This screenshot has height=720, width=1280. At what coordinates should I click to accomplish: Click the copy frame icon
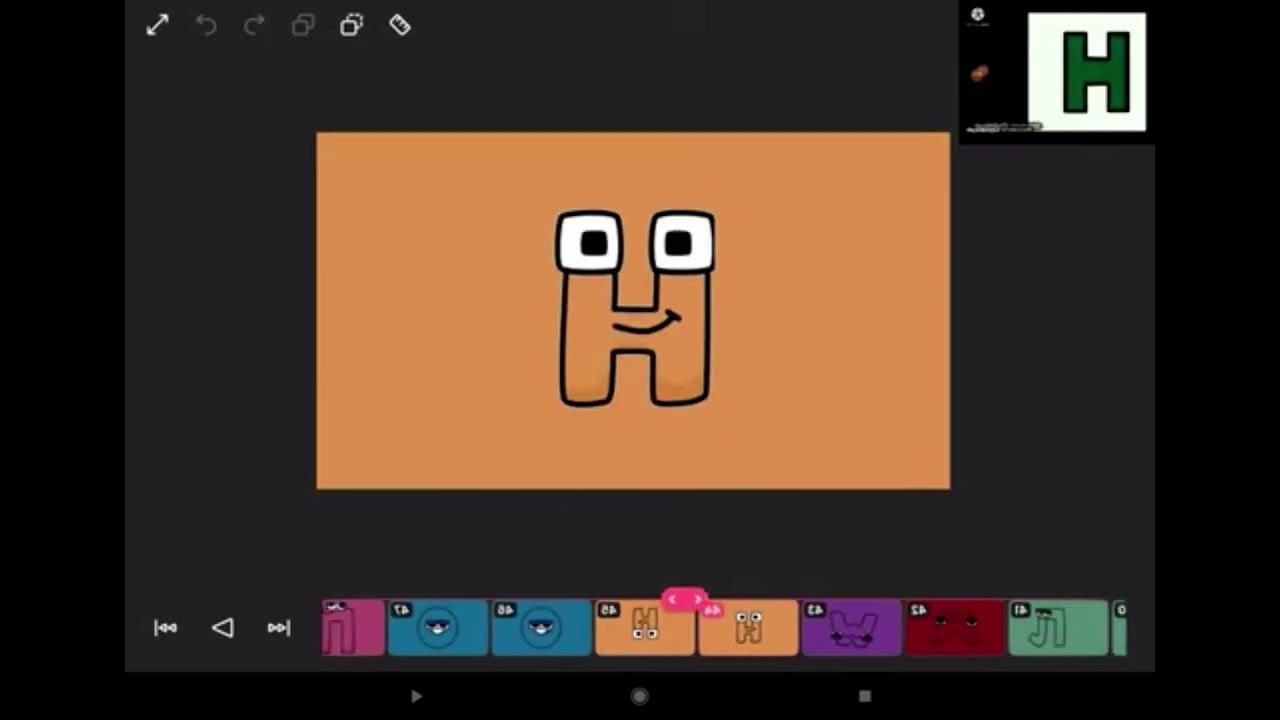303,26
